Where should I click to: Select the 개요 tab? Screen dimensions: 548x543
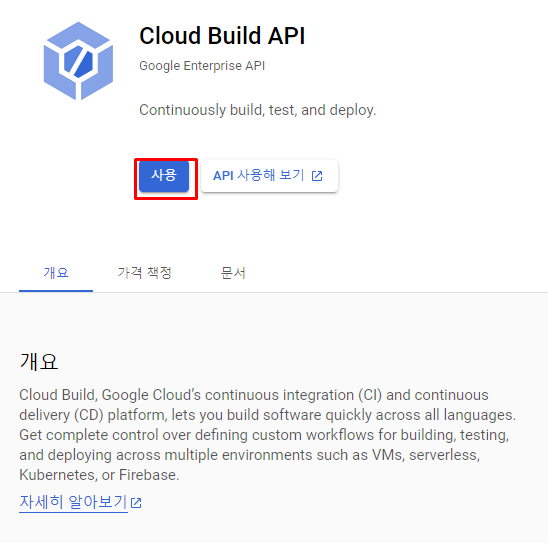click(56, 273)
